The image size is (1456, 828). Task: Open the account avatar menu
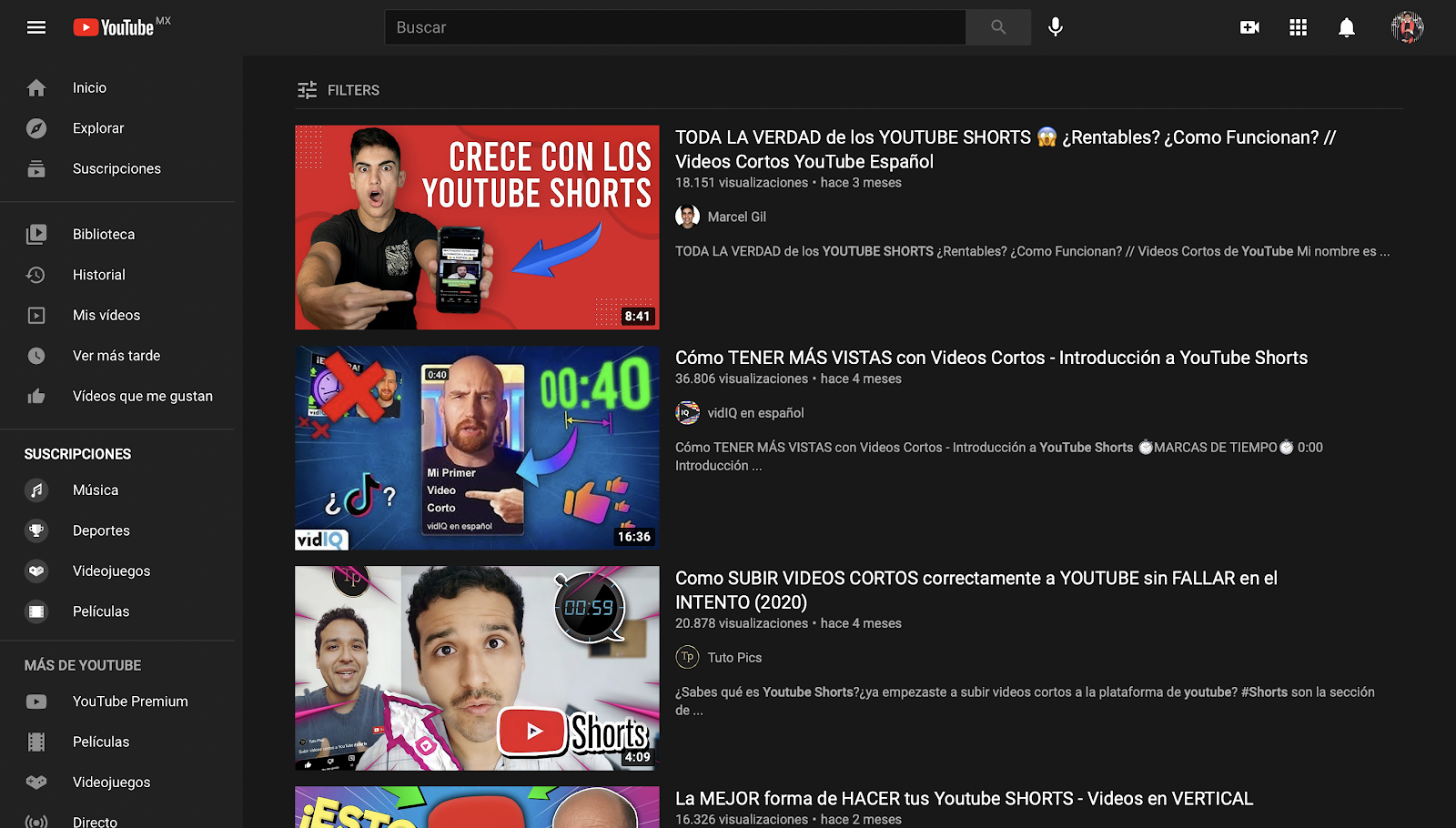coord(1407,27)
